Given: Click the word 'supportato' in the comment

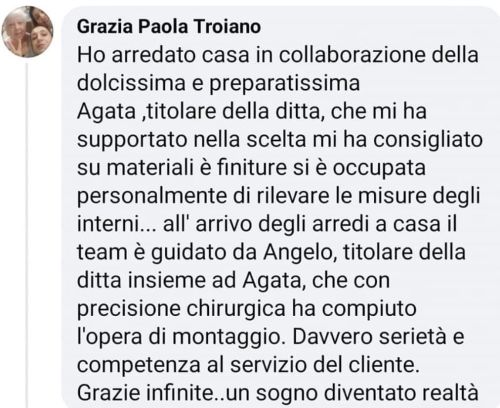Looking at the screenshot, I should (132, 141).
